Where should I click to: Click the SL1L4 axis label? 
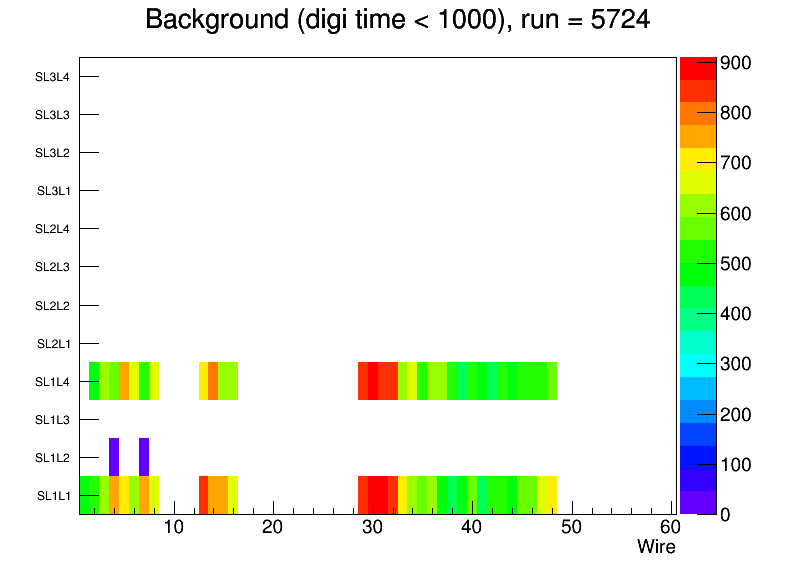click(53, 382)
